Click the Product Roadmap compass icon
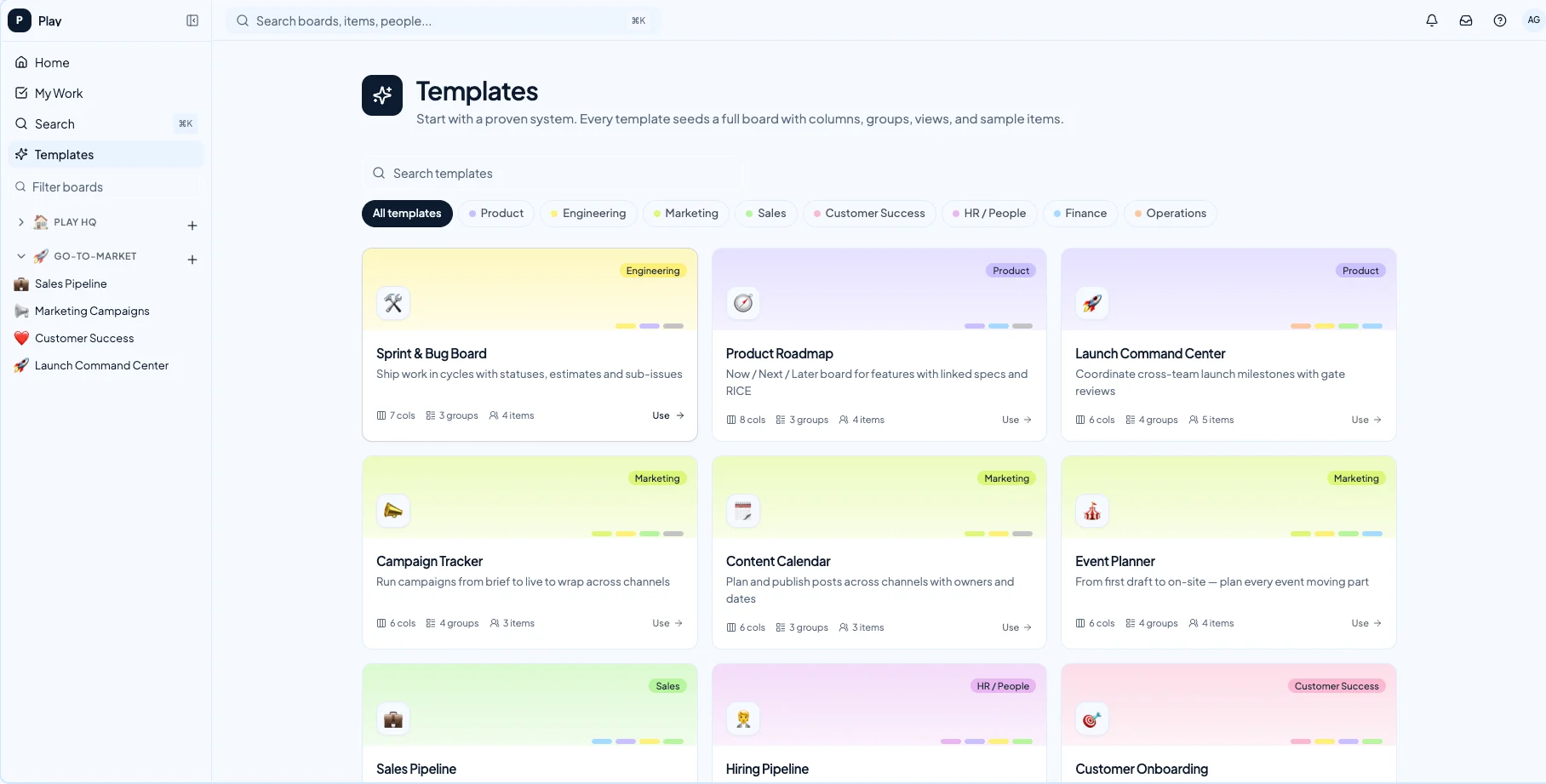The height and width of the screenshot is (784, 1546). (743, 303)
